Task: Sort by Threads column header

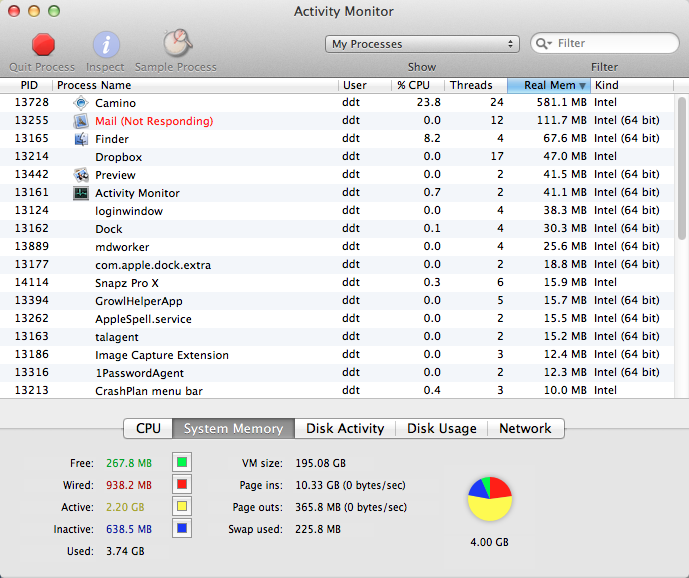Action: [x=475, y=85]
